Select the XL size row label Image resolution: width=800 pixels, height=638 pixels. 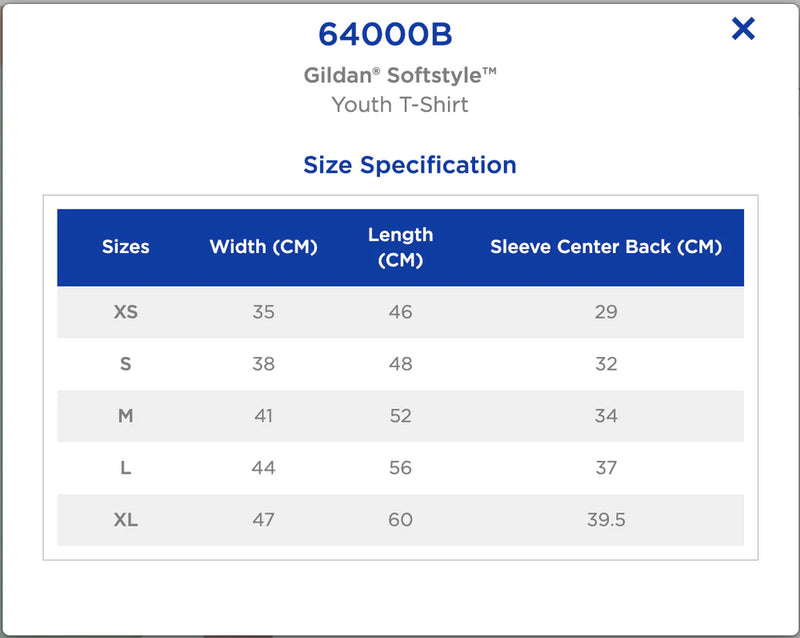(x=126, y=520)
